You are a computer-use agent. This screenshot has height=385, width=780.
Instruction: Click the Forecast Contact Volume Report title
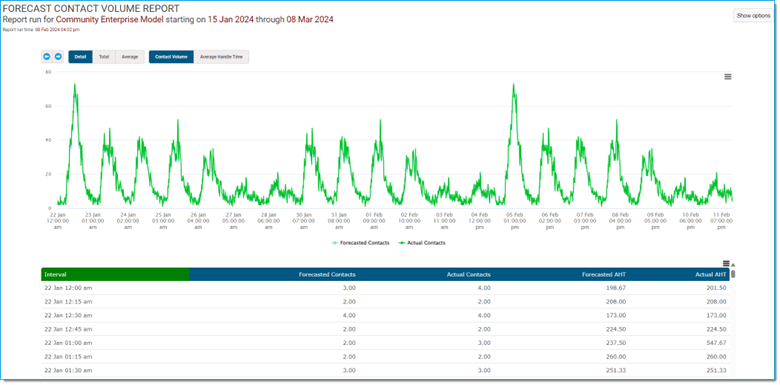tap(92, 8)
